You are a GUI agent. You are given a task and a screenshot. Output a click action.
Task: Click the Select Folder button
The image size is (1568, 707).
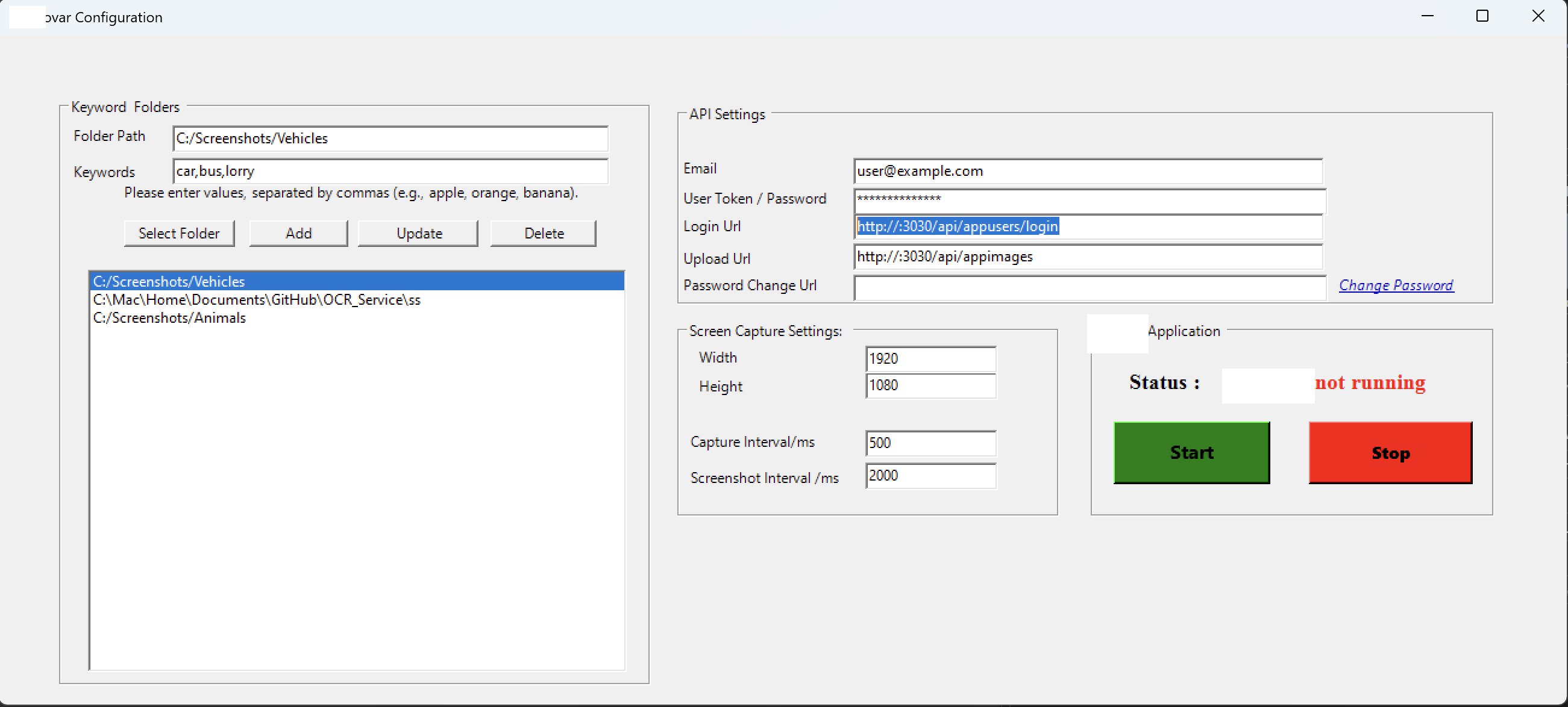coord(179,233)
